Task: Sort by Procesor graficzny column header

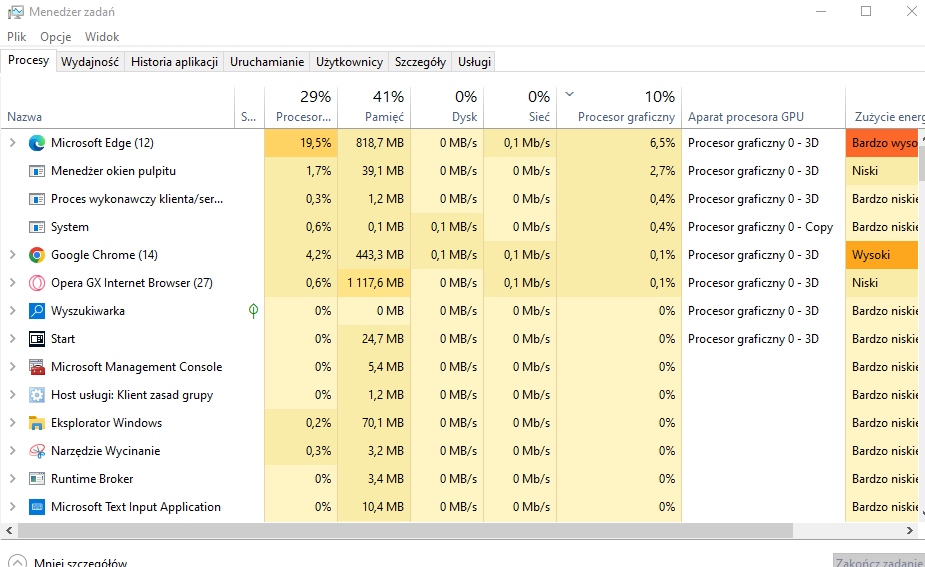Action: coord(619,107)
